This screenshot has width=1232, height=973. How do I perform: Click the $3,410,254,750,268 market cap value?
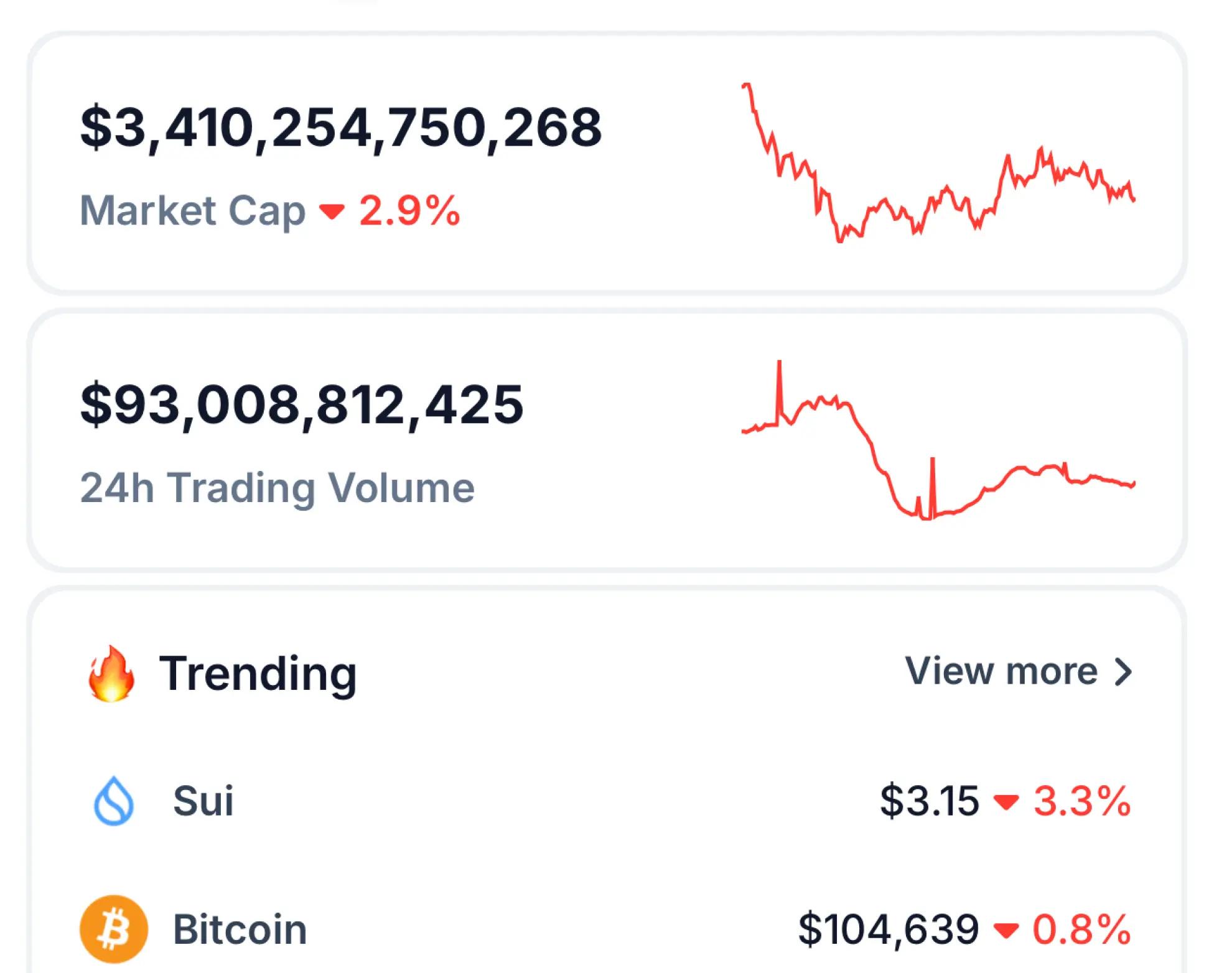pyautogui.click(x=341, y=128)
